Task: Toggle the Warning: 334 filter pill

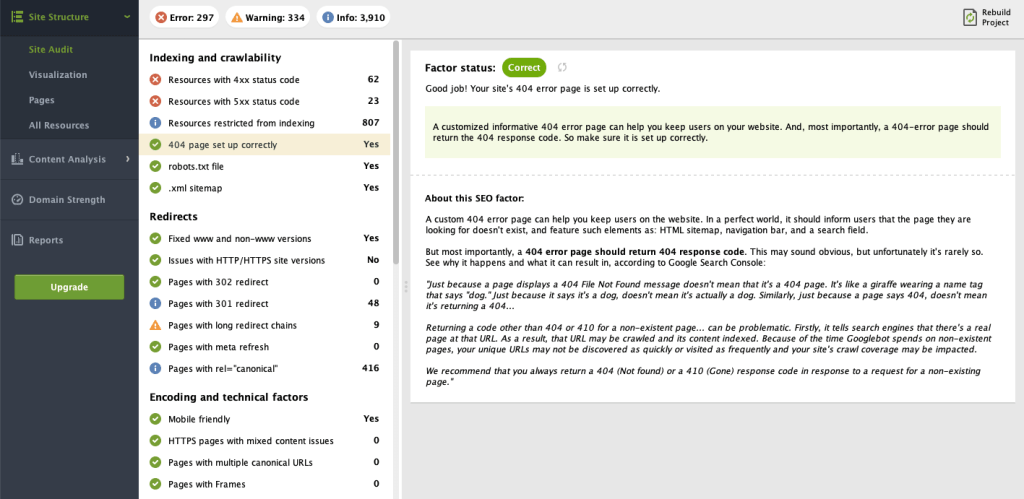Action: [268, 18]
